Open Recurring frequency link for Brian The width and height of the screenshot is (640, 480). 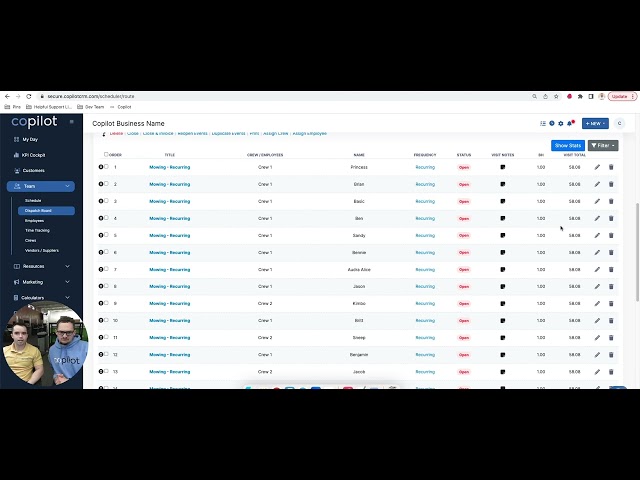425,184
